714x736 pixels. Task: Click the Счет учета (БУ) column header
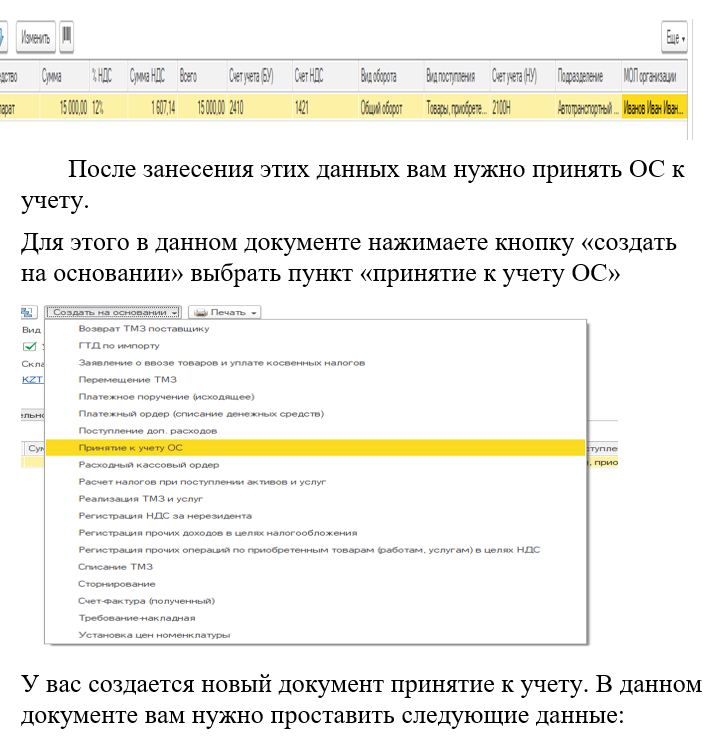260,76
